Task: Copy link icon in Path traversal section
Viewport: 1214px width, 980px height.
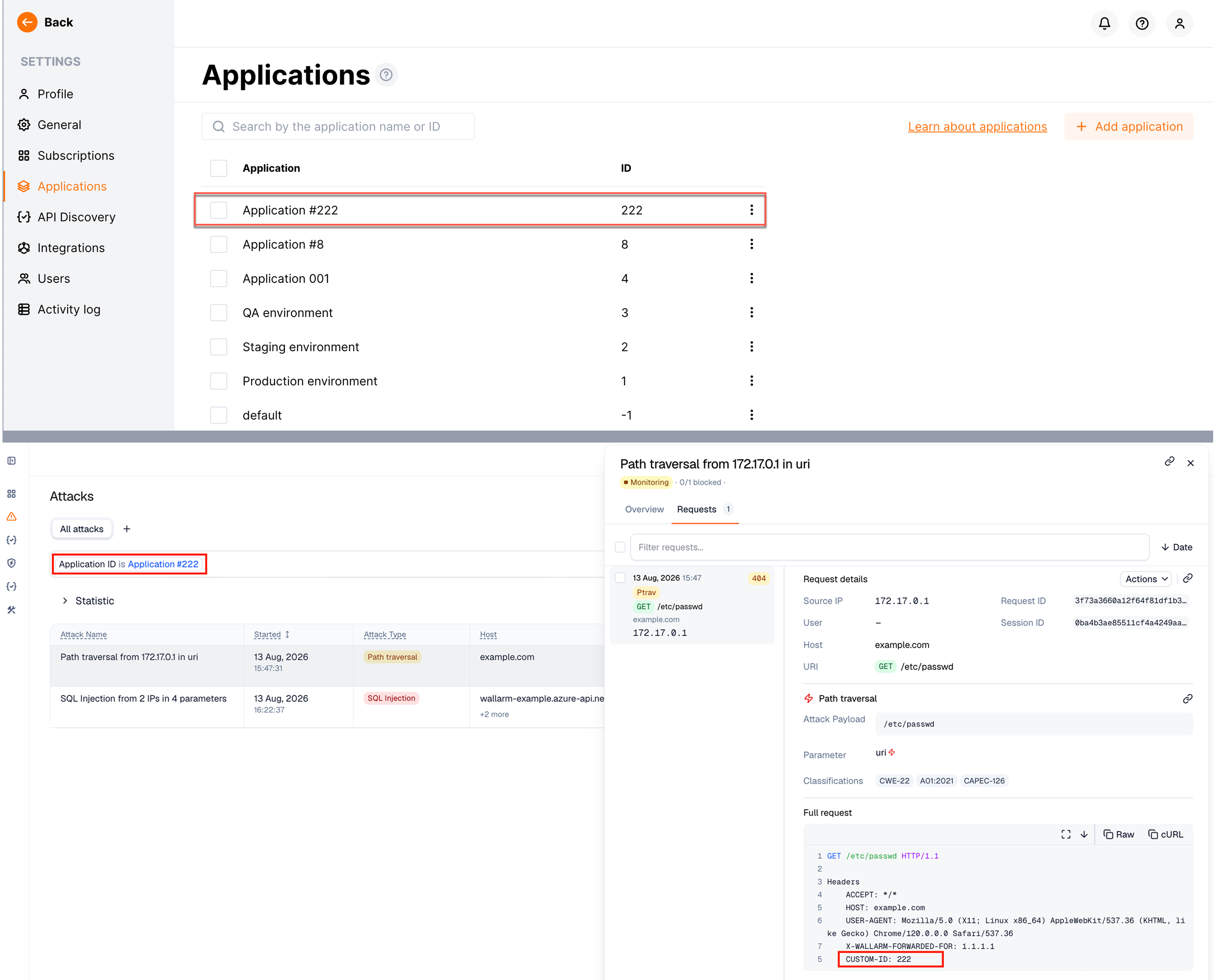Action: point(1188,699)
